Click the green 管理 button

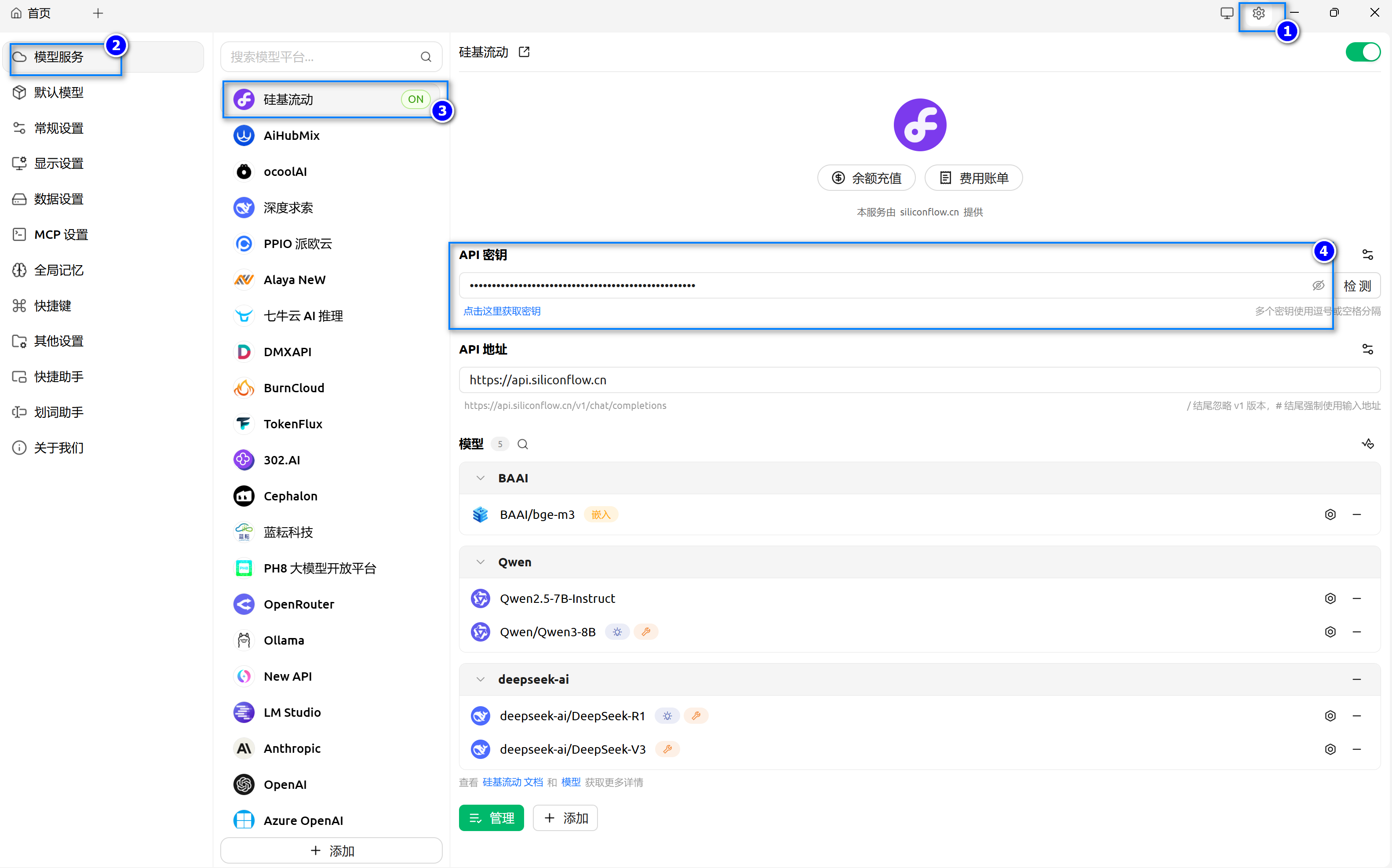click(x=492, y=818)
